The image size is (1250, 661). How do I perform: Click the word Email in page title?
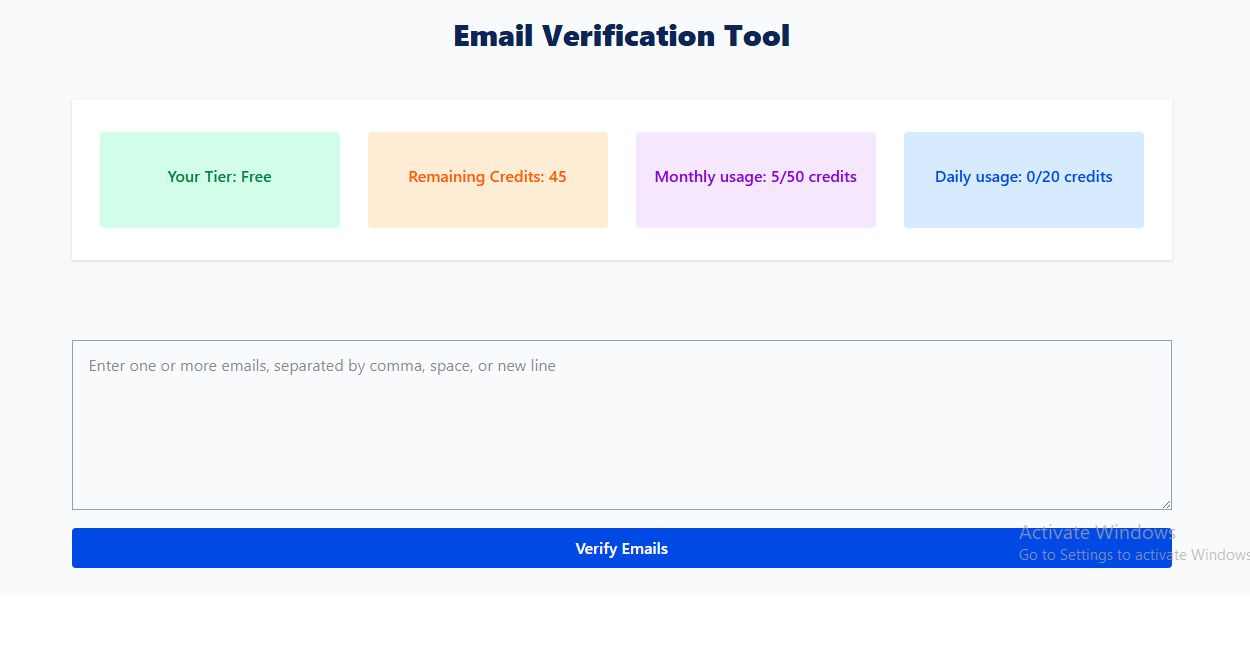pos(493,36)
